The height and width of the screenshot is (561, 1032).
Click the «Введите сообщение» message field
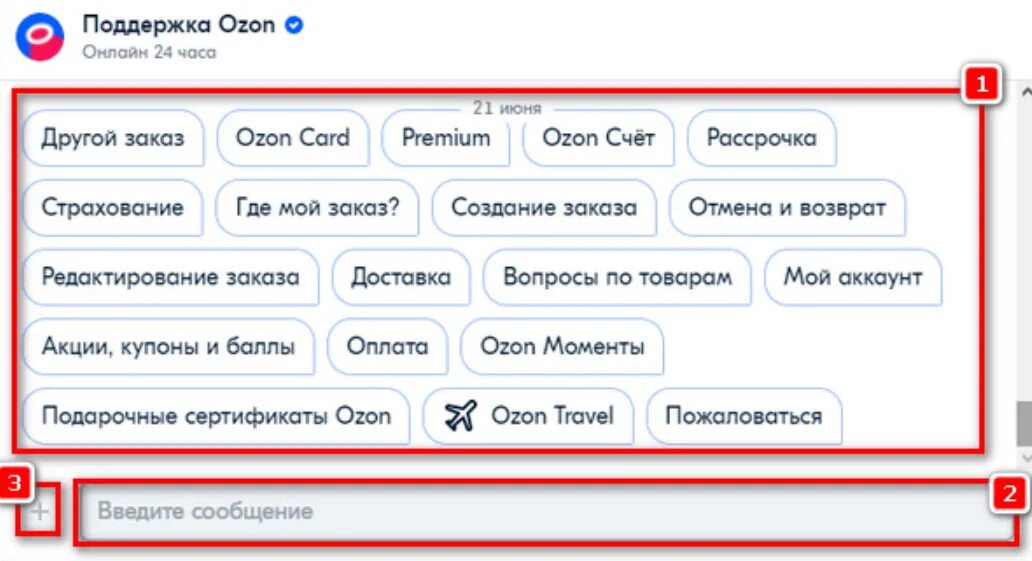(x=546, y=511)
